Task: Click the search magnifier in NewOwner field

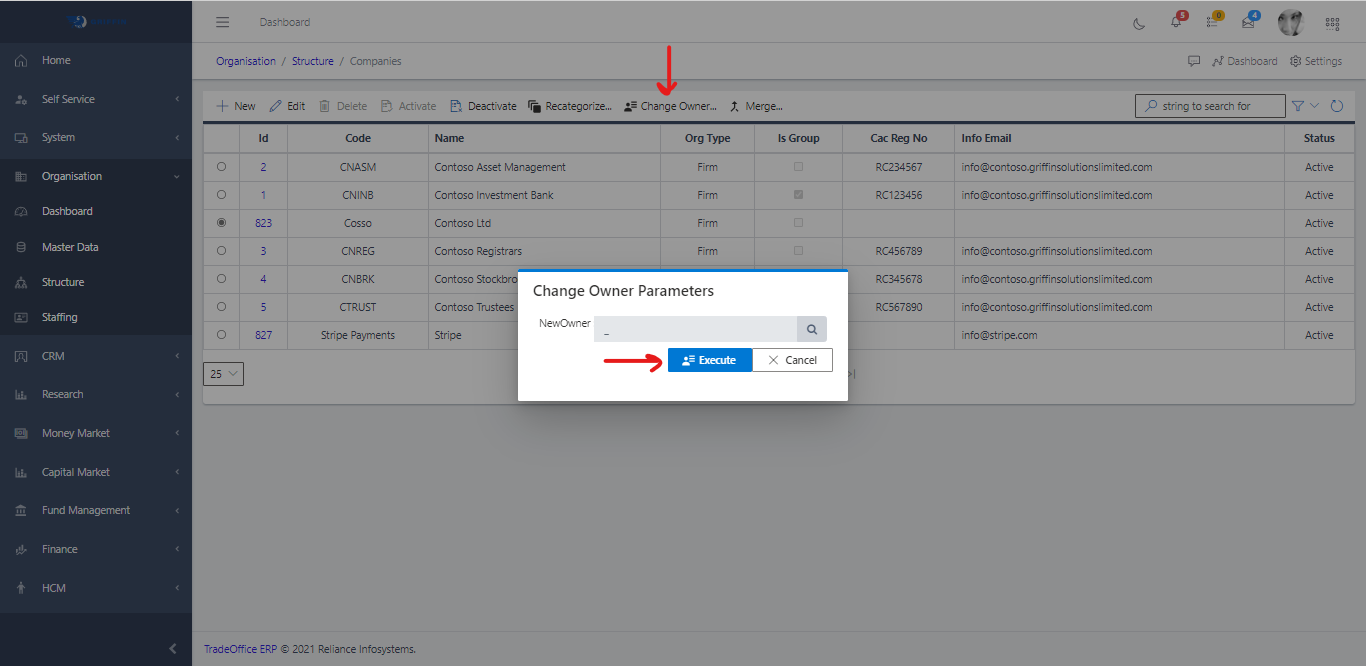Action: pos(812,329)
